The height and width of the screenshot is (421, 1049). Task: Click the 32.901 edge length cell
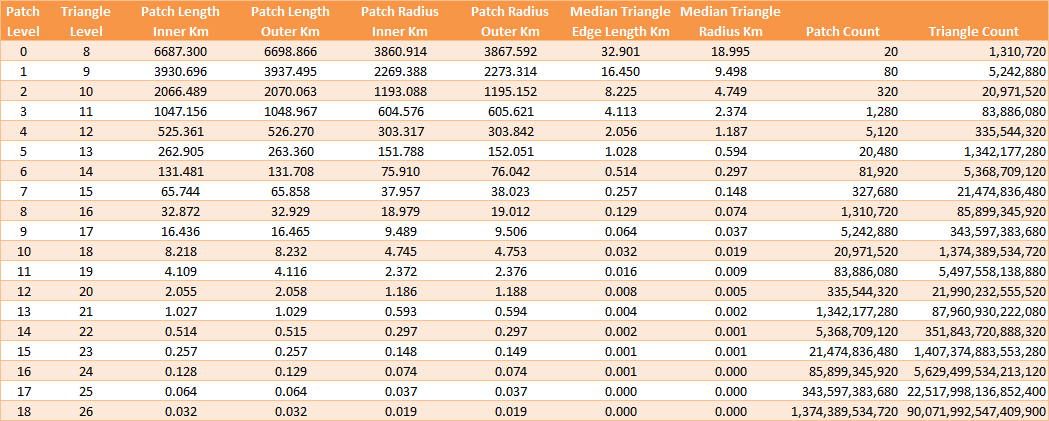click(x=621, y=51)
